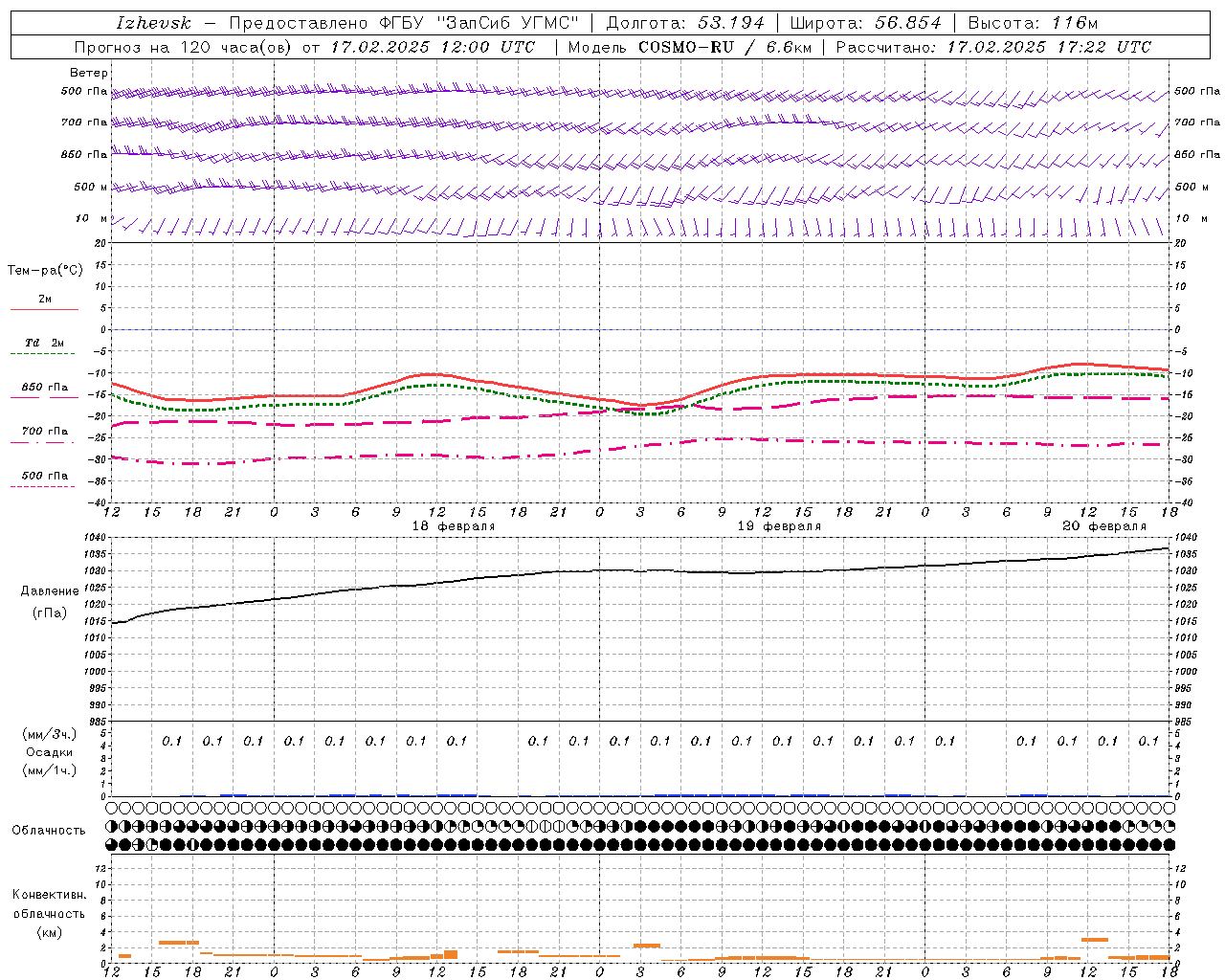The width and height of the screenshot is (1225, 980).
Task: Click the "Тем-ра(°C)" temperature label
Action: click(x=45, y=271)
